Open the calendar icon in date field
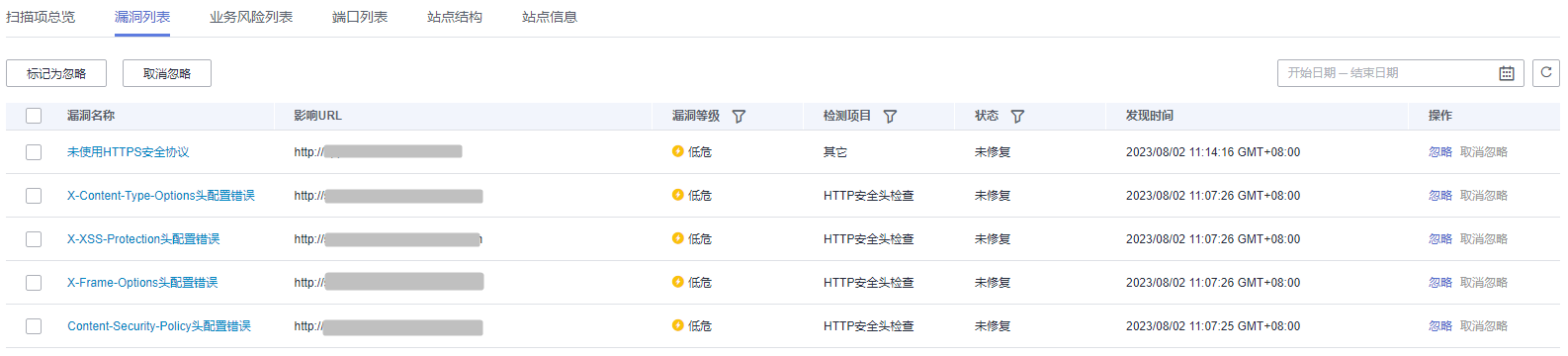Screen dimensions: 1568x356 (x=1507, y=73)
